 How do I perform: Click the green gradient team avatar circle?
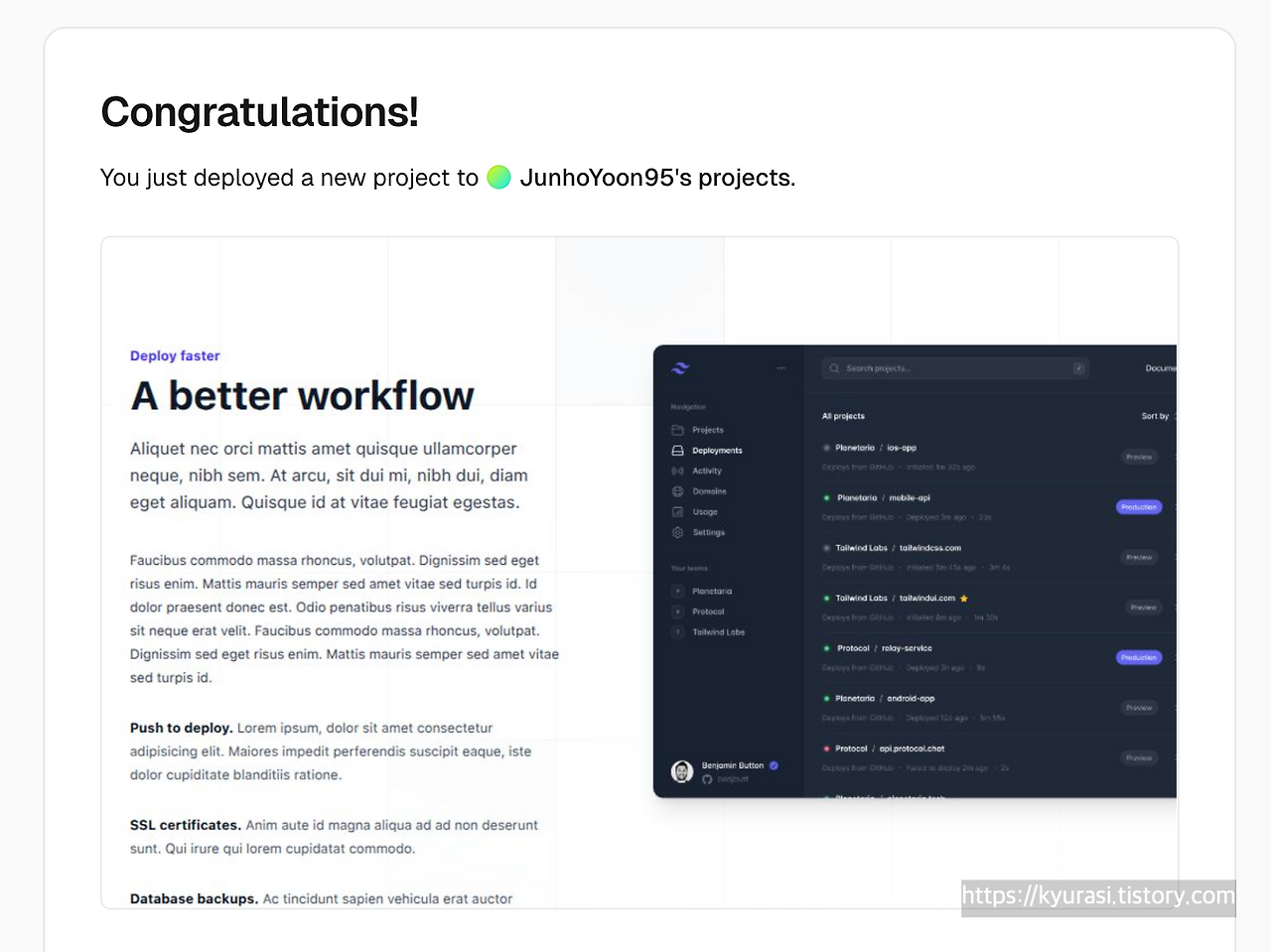point(498,178)
